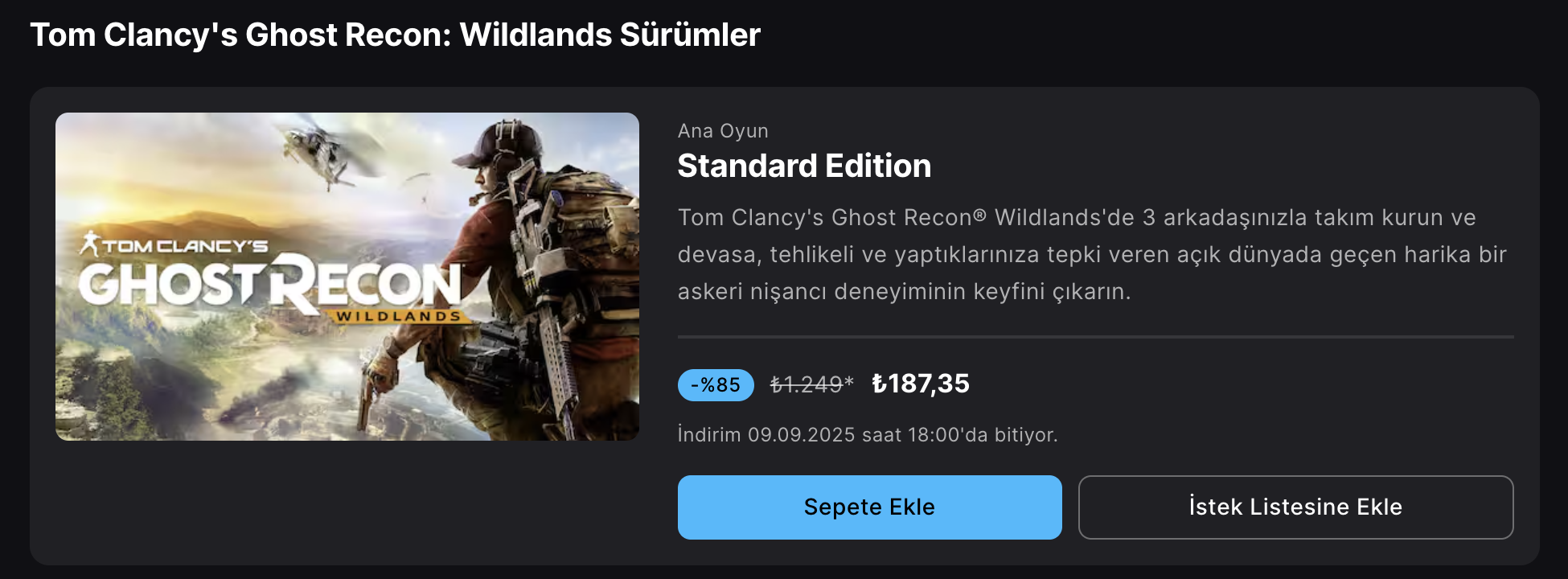Click the Tom Clancy's running figure emblem
This screenshot has height=579, width=1568.
[89, 244]
